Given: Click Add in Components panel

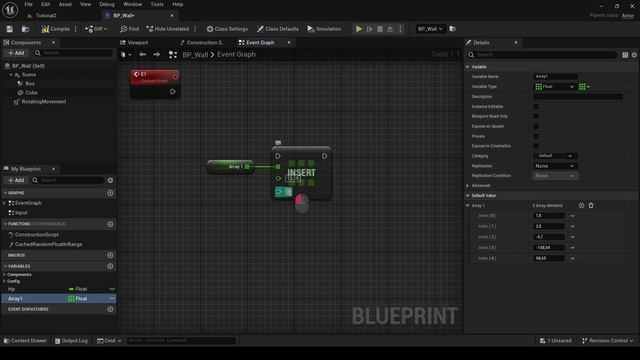Looking at the screenshot, I should (x=16, y=53).
